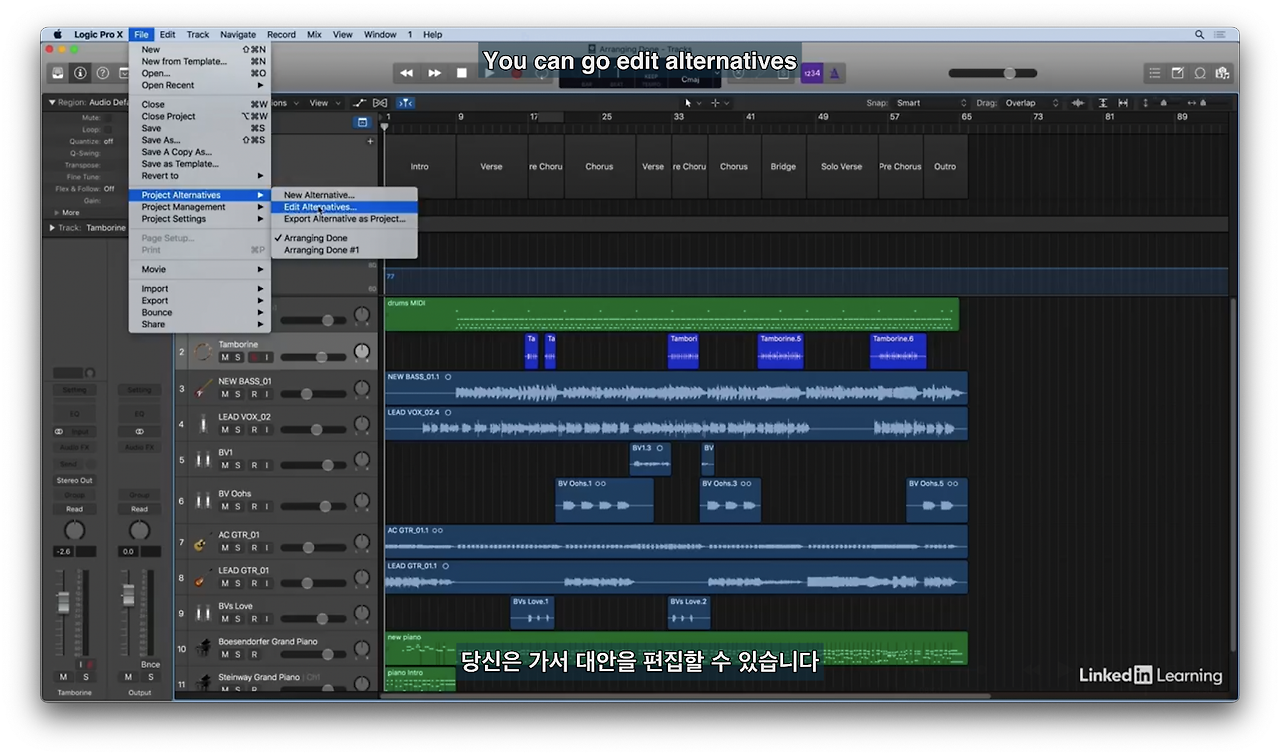
Task: Open the pointer tool dropdown
Action: tap(692, 103)
